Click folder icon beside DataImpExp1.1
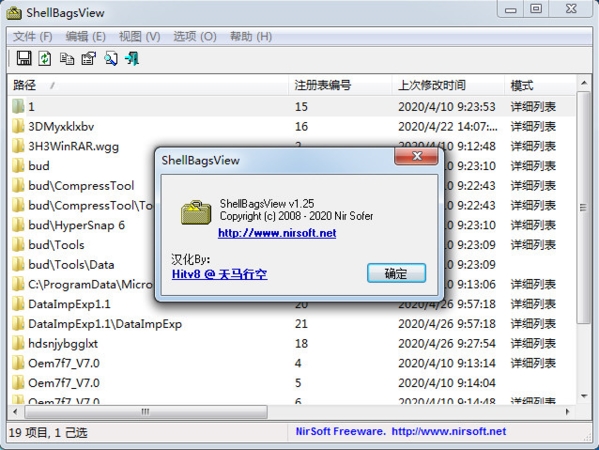The width and height of the screenshot is (599, 450). (x=18, y=304)
